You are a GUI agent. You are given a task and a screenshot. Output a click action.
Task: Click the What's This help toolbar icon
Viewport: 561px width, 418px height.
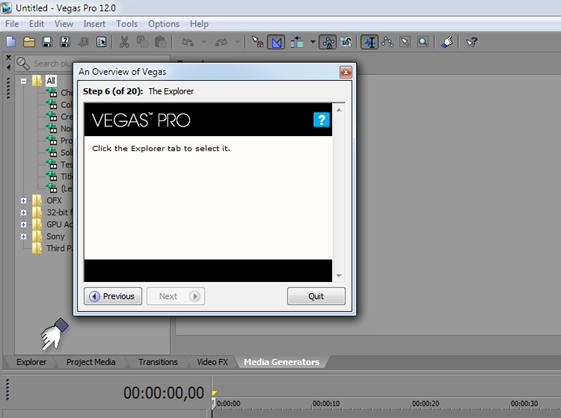[x=472, y=42]
